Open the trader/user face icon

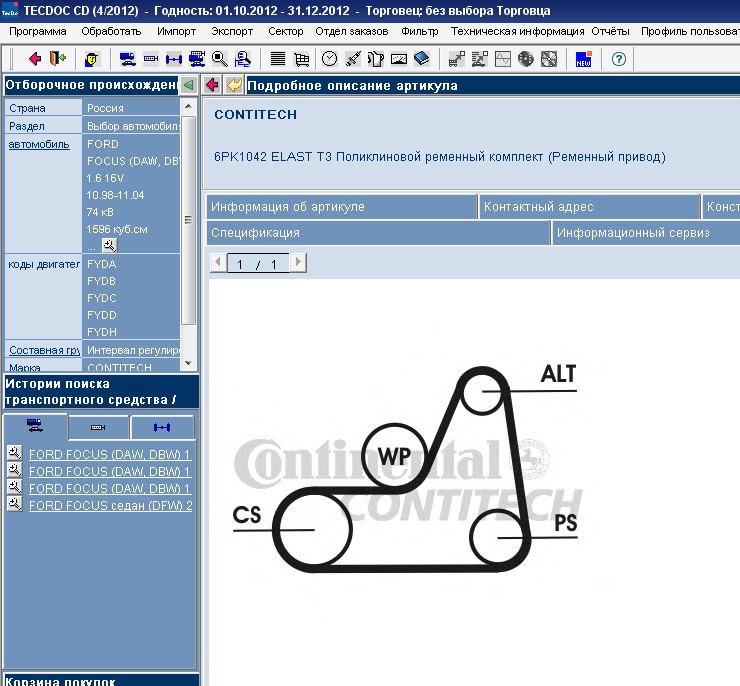click(92, 59)
